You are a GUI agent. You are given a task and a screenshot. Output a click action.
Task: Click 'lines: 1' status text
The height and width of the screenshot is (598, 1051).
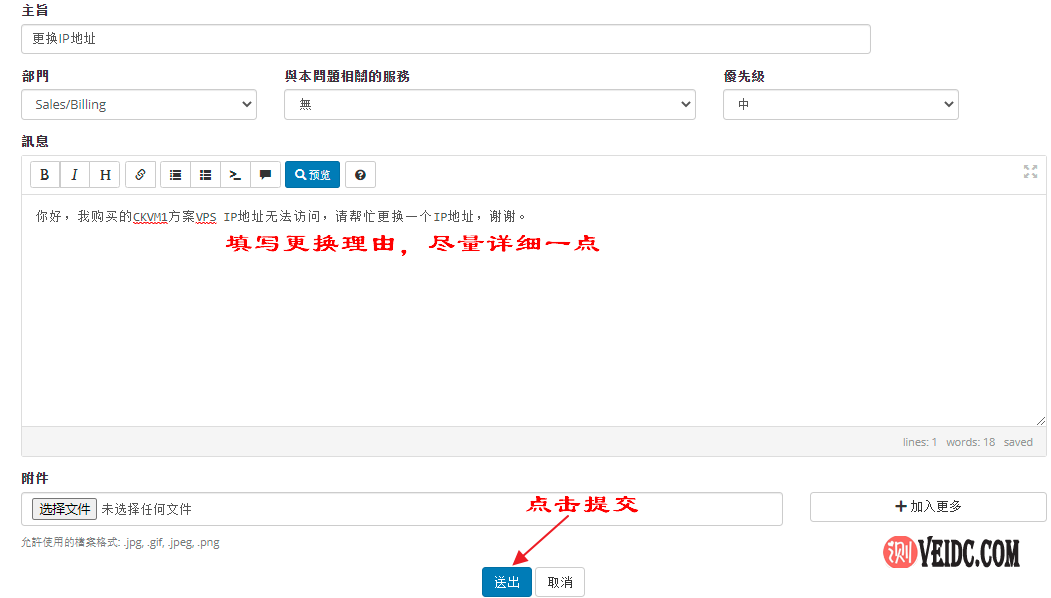click(920, 442)
